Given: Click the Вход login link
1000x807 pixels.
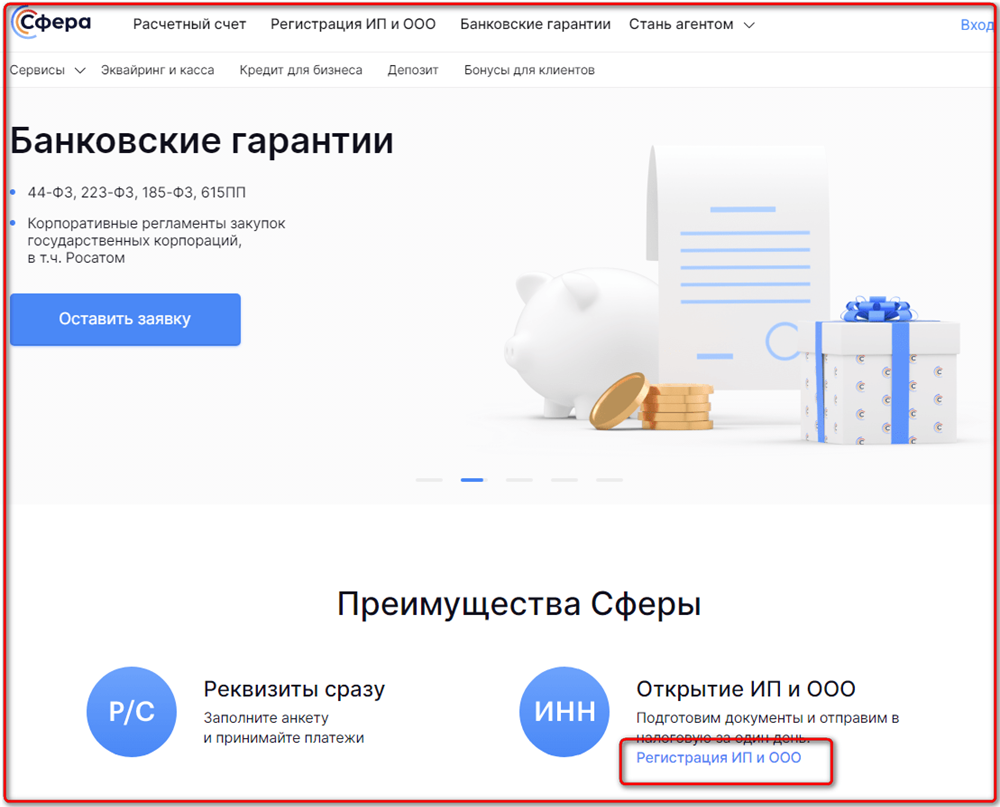Looking at the screenshot, I should (x=977, y=25).
